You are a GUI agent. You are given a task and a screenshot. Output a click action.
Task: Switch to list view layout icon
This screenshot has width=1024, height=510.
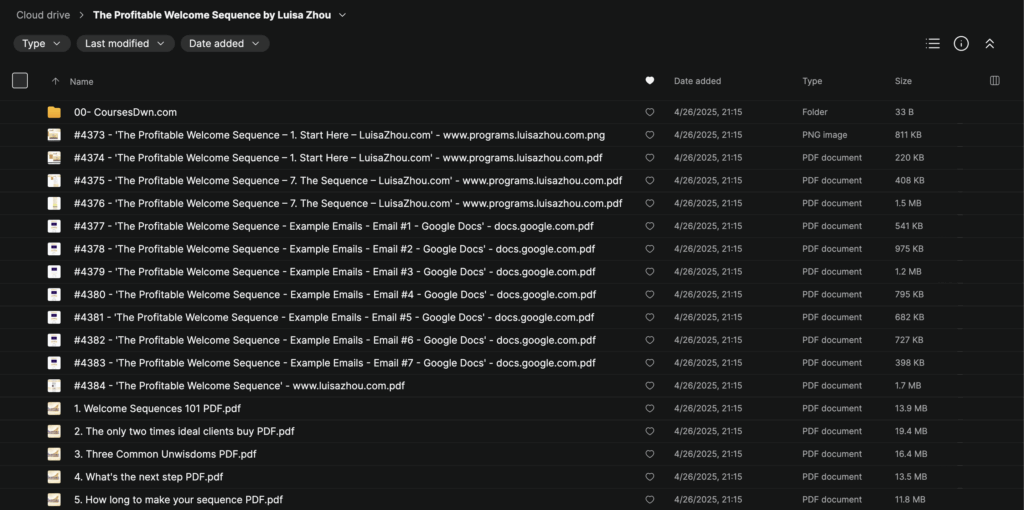tap(932, 43)
